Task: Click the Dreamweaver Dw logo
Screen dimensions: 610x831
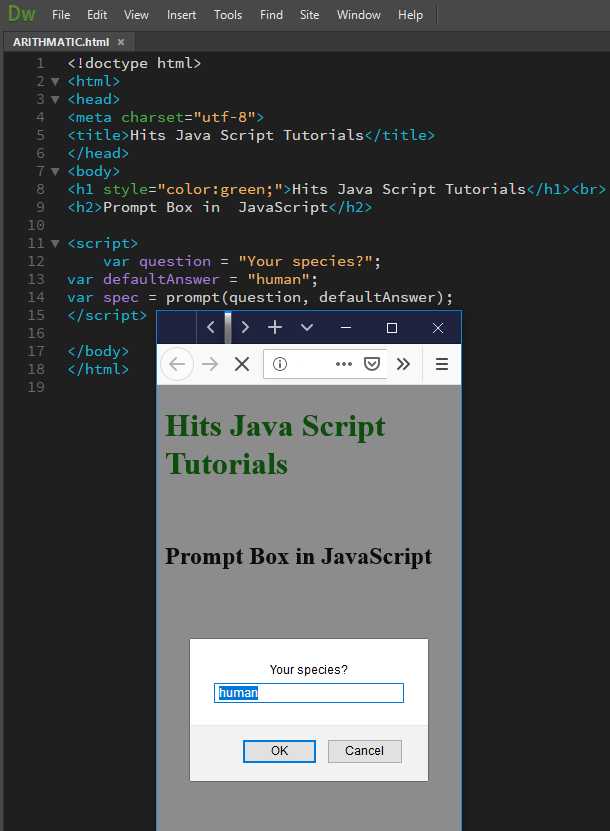Action: (x=22, y=13)
